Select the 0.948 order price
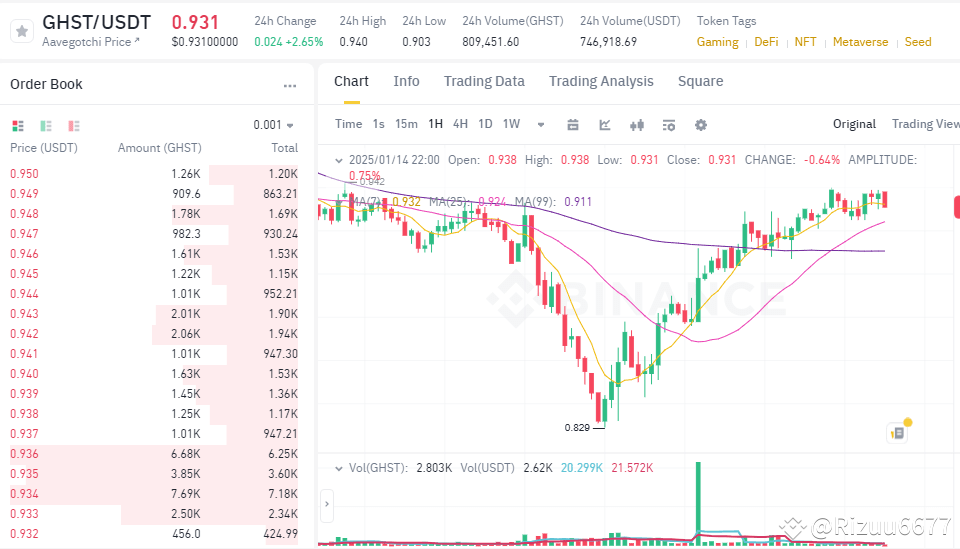The height and width of the screenshot is (549, 960). pos(24,214)
